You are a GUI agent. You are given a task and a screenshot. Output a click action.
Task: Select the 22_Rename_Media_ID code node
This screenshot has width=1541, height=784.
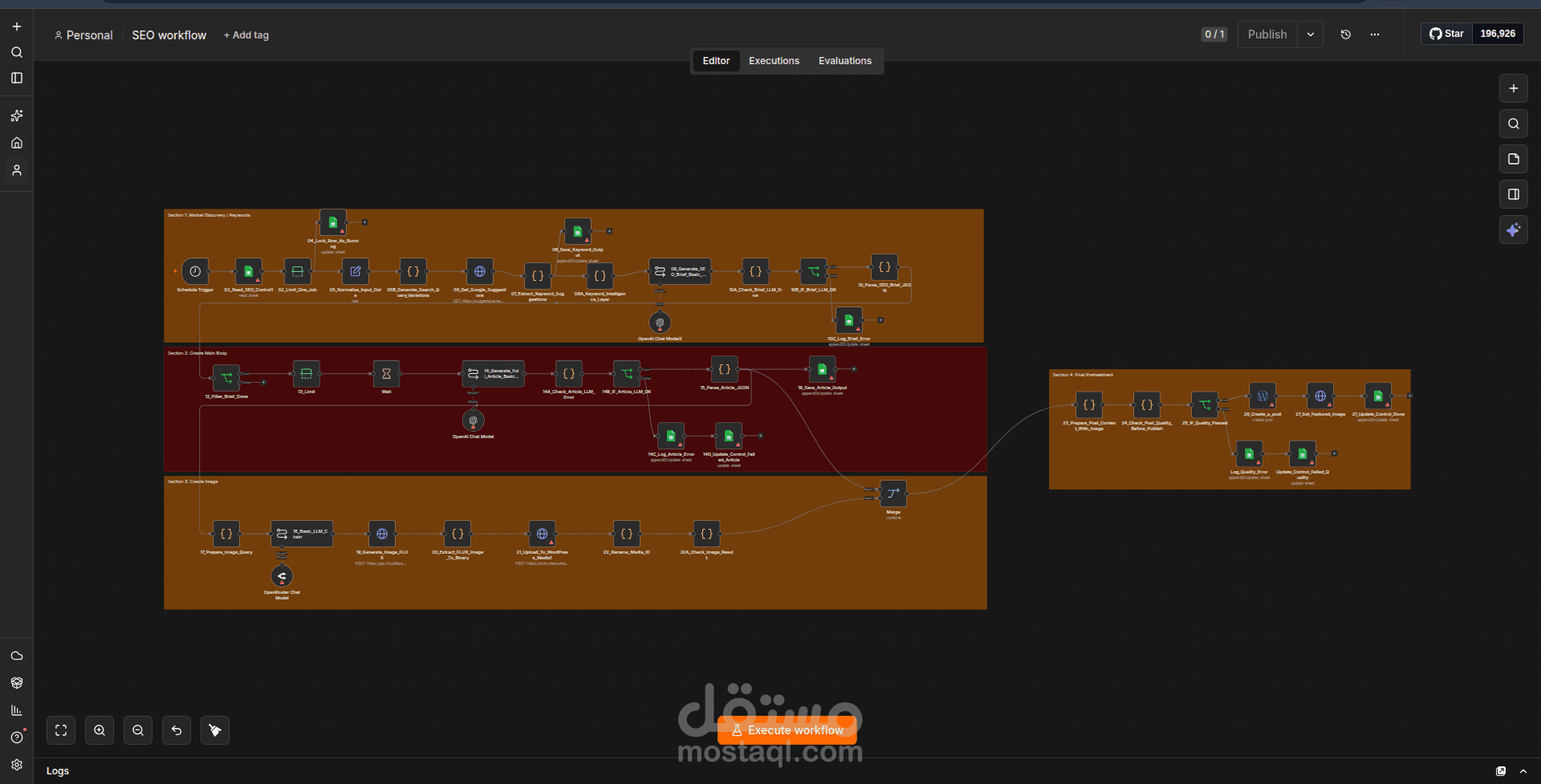tap(626, 534)
